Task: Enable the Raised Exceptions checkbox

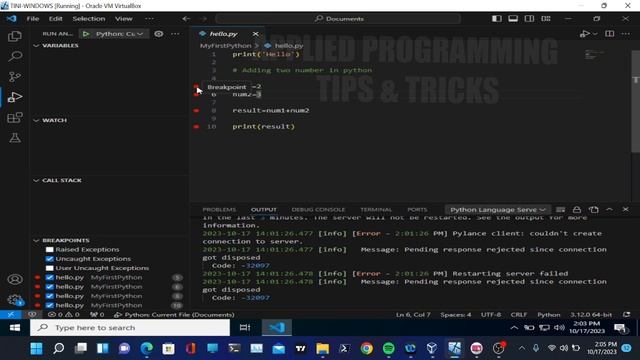Action: [50, 249]
